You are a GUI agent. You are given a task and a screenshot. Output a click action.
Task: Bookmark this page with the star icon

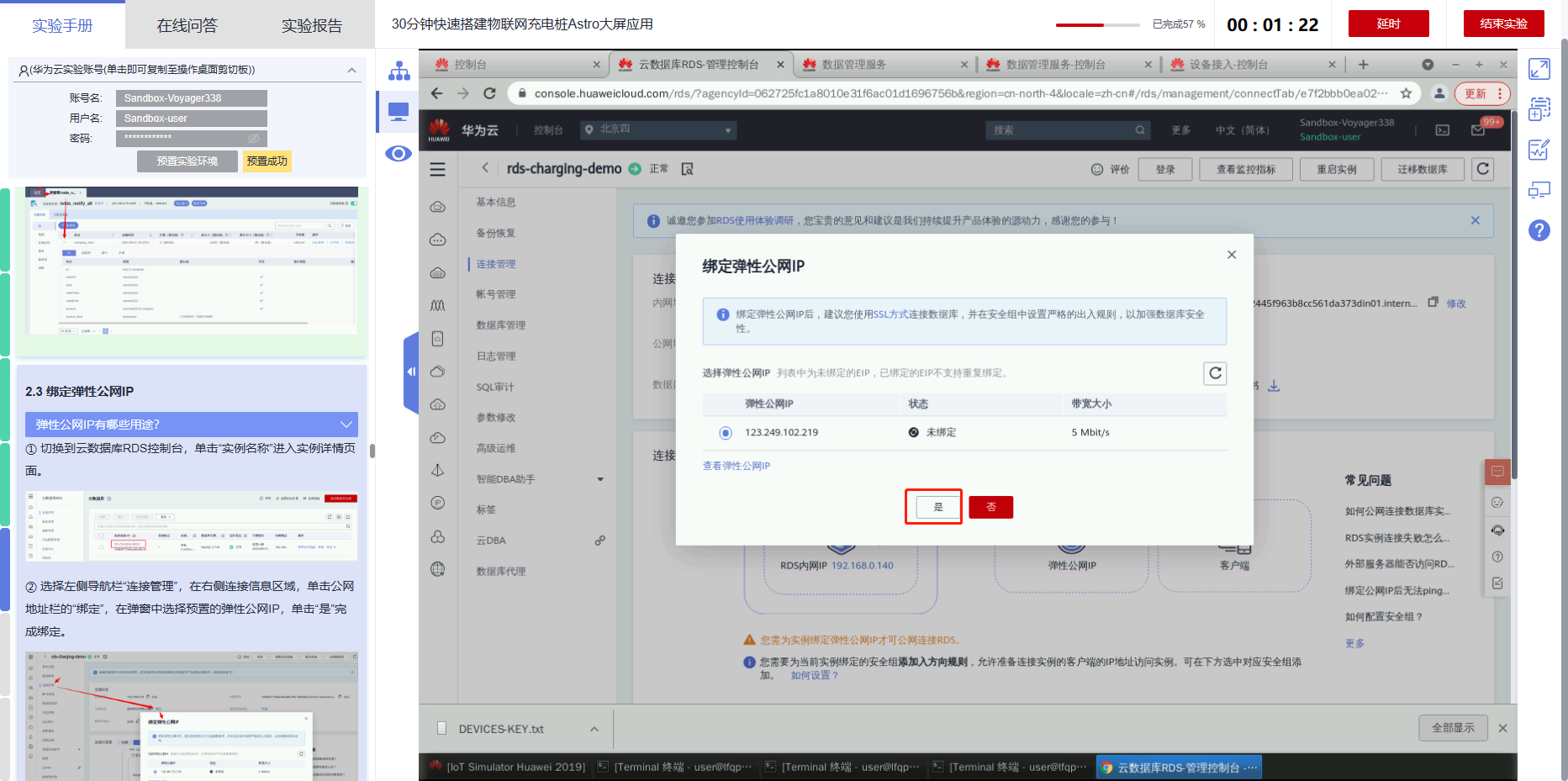coord(1406,93)
